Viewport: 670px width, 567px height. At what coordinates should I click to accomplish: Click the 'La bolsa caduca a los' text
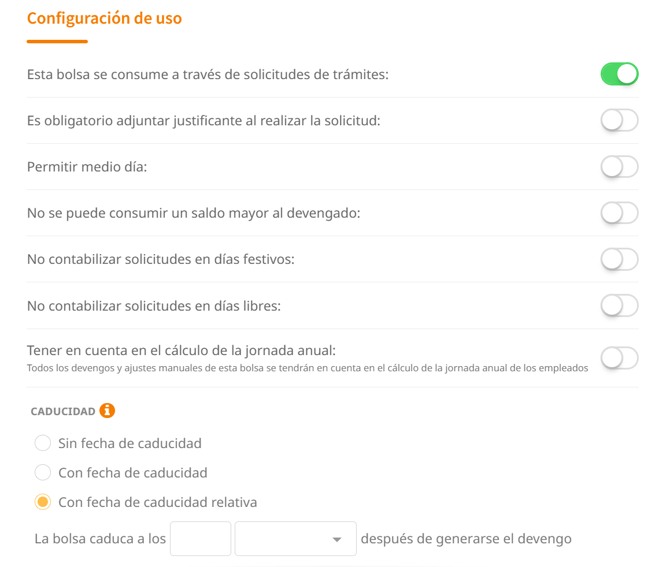(x=100, y=539)
